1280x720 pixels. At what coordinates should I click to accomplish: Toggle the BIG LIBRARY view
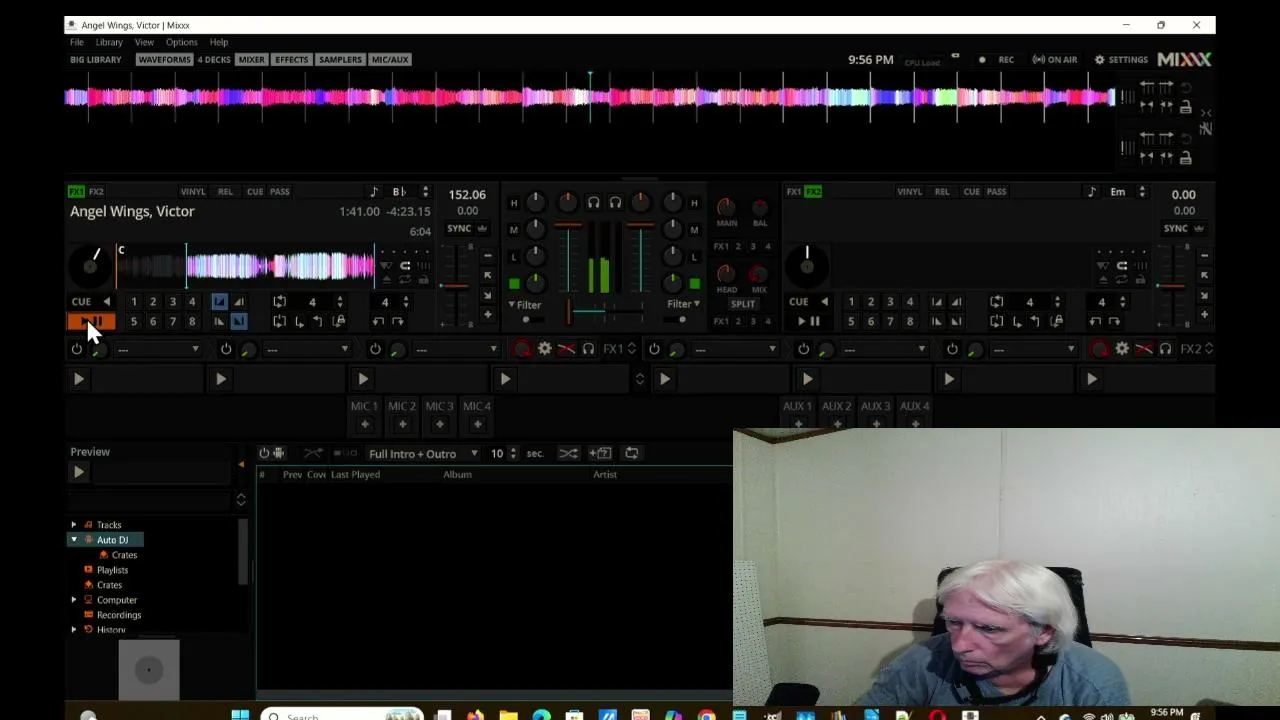[x=96, y=60]
